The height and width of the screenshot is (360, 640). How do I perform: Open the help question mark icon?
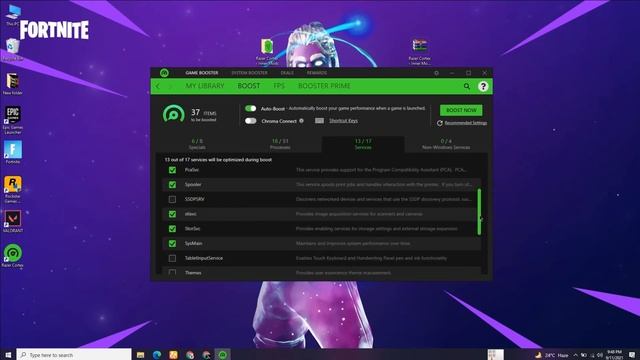pyautogui.click(x=483, y=86)
